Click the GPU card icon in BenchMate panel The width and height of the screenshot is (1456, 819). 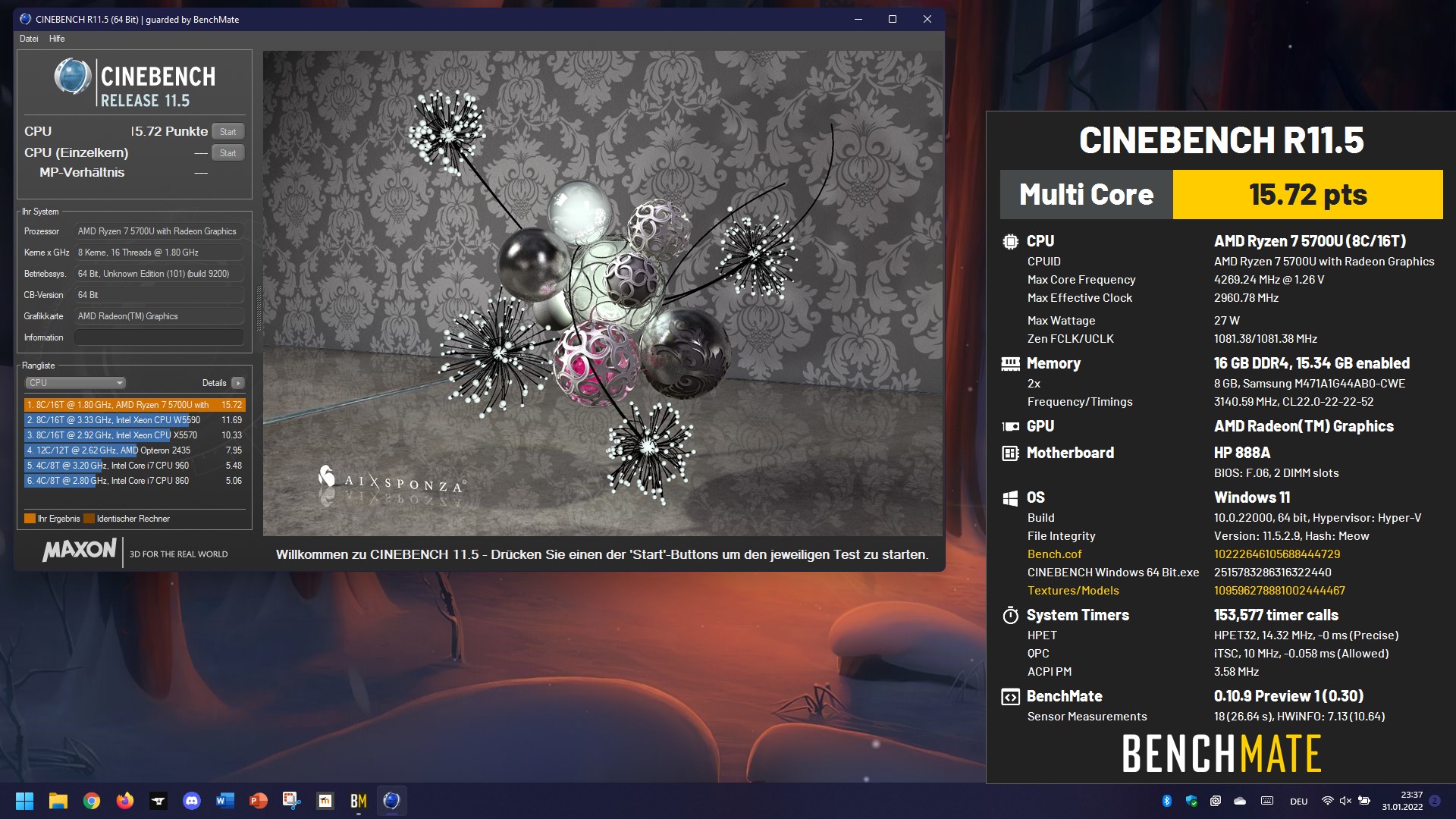point(1010,427)
